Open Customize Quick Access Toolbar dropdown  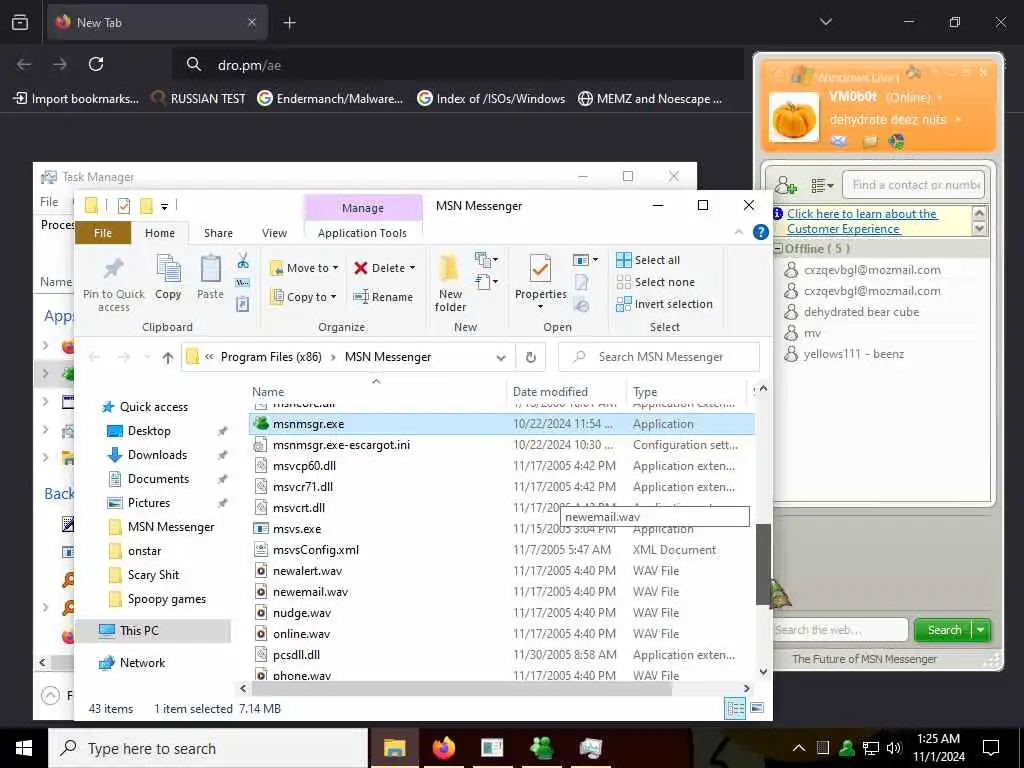tap(165, 206)
